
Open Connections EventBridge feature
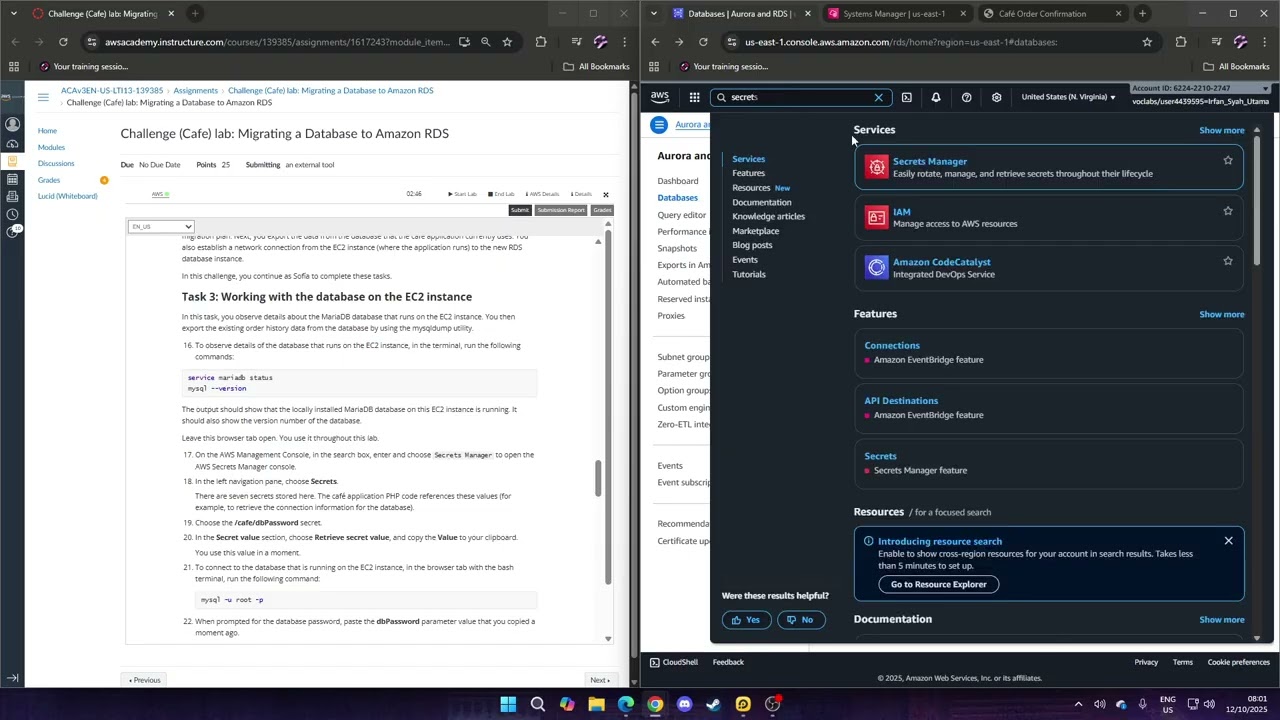click(1048, 352)
